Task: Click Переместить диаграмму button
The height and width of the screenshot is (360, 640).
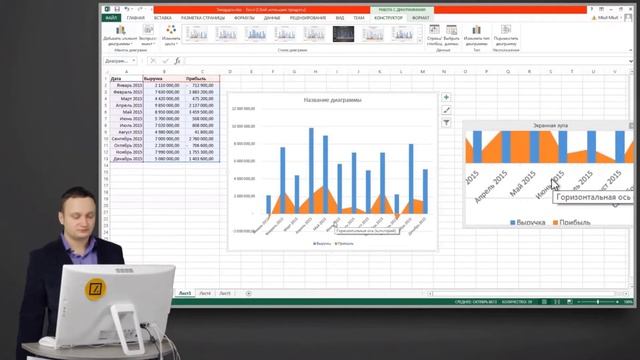Action: (506, 35)
